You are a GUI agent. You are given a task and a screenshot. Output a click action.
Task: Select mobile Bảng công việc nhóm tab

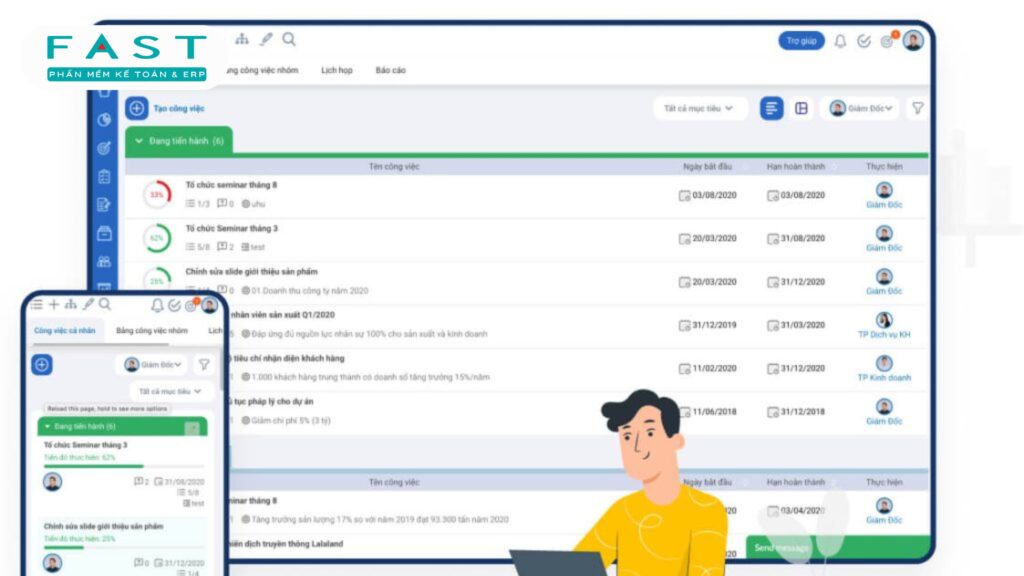[x=152, y=330]
